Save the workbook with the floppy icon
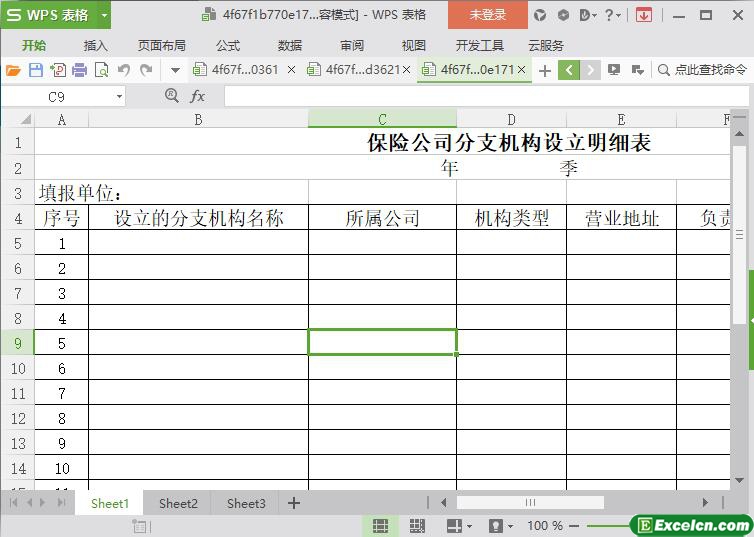 36,70
